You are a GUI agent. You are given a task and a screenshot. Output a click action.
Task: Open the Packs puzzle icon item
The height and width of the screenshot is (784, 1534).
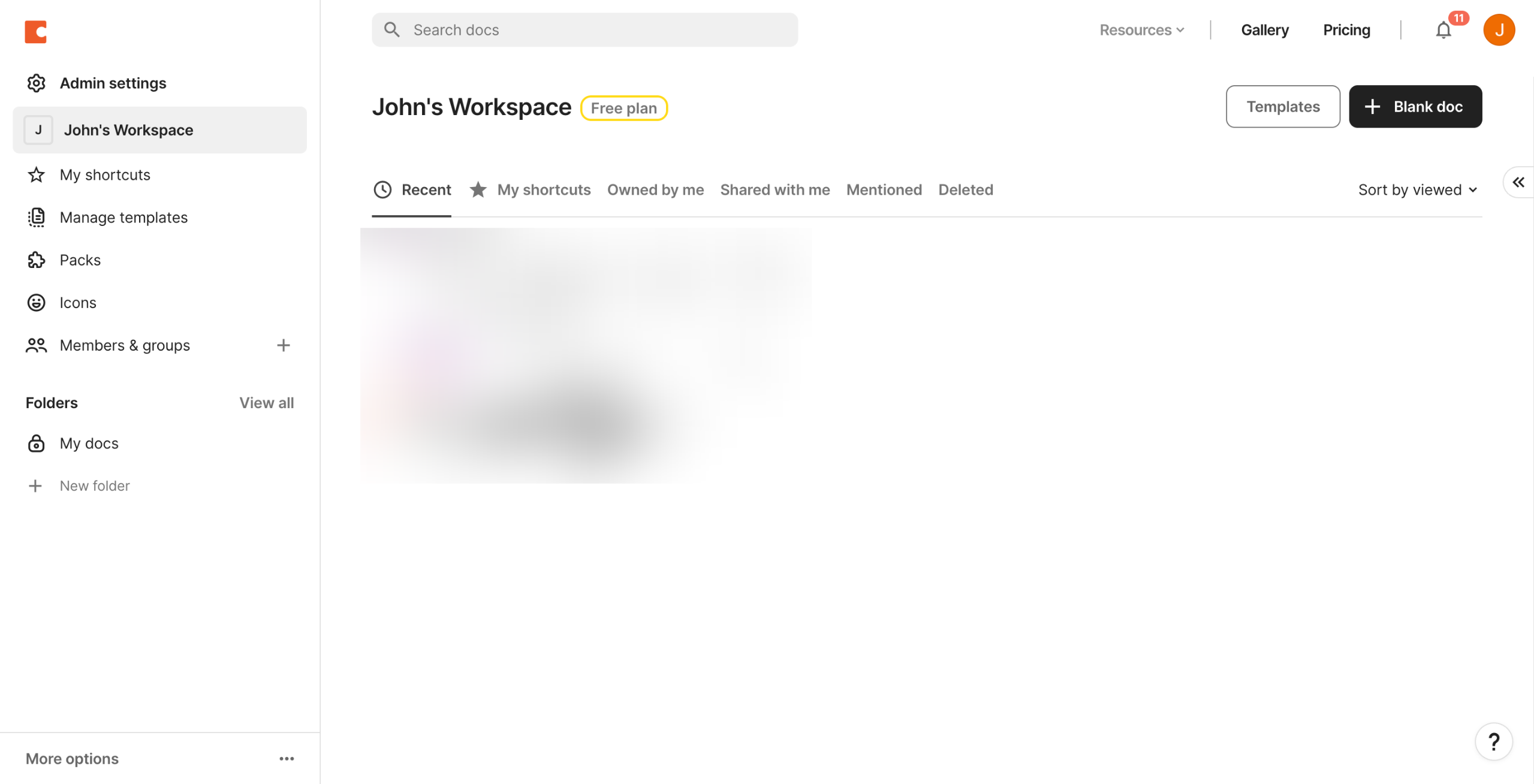(36, 260)
